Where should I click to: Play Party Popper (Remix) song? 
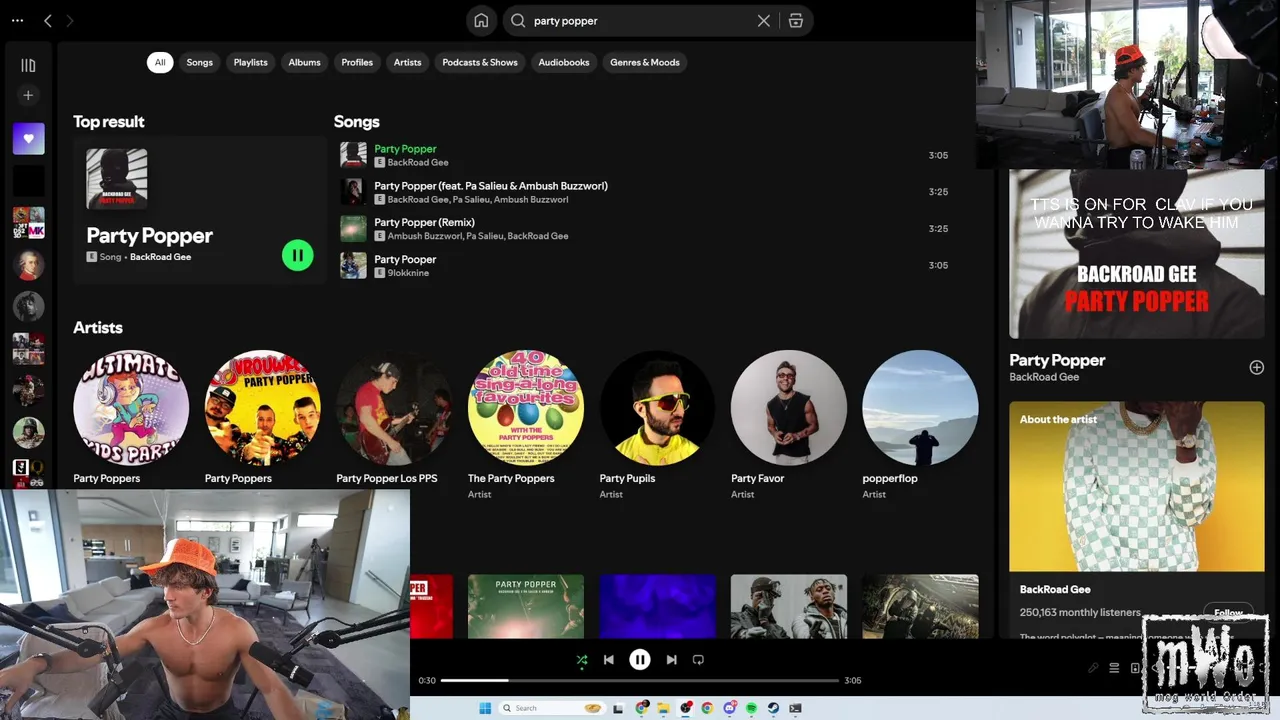click(644, 228)
